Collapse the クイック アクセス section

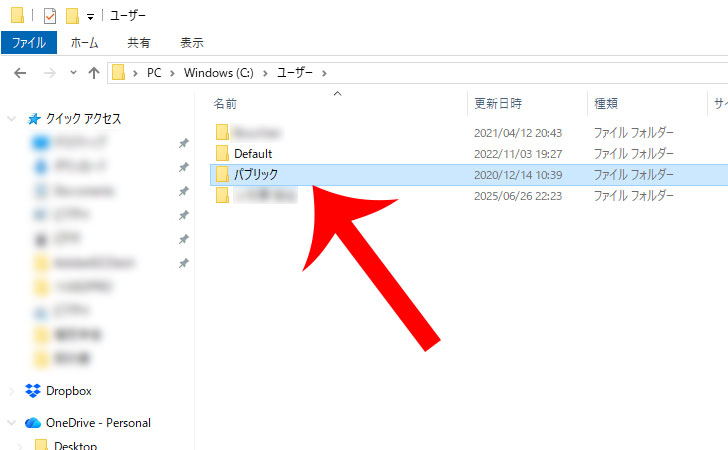[x=11, y=119]
